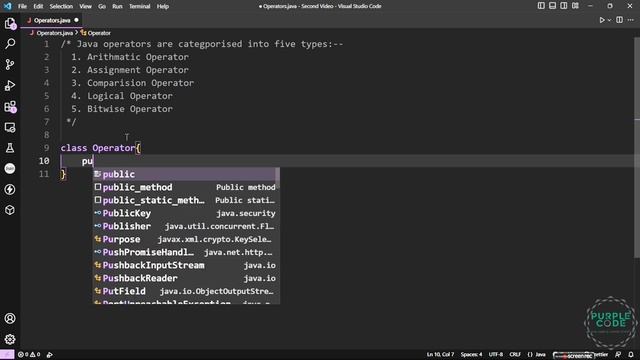Image resolution: width=640 pixels, height=360 pixels.
Task: Split the editor to the right
Action: point(619,20)
